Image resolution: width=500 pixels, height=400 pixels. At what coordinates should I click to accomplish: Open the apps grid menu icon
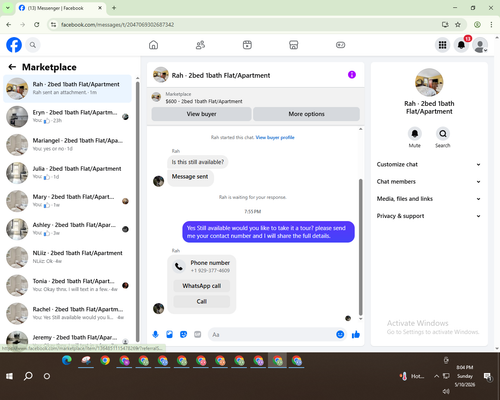click(x=442, y=45)
